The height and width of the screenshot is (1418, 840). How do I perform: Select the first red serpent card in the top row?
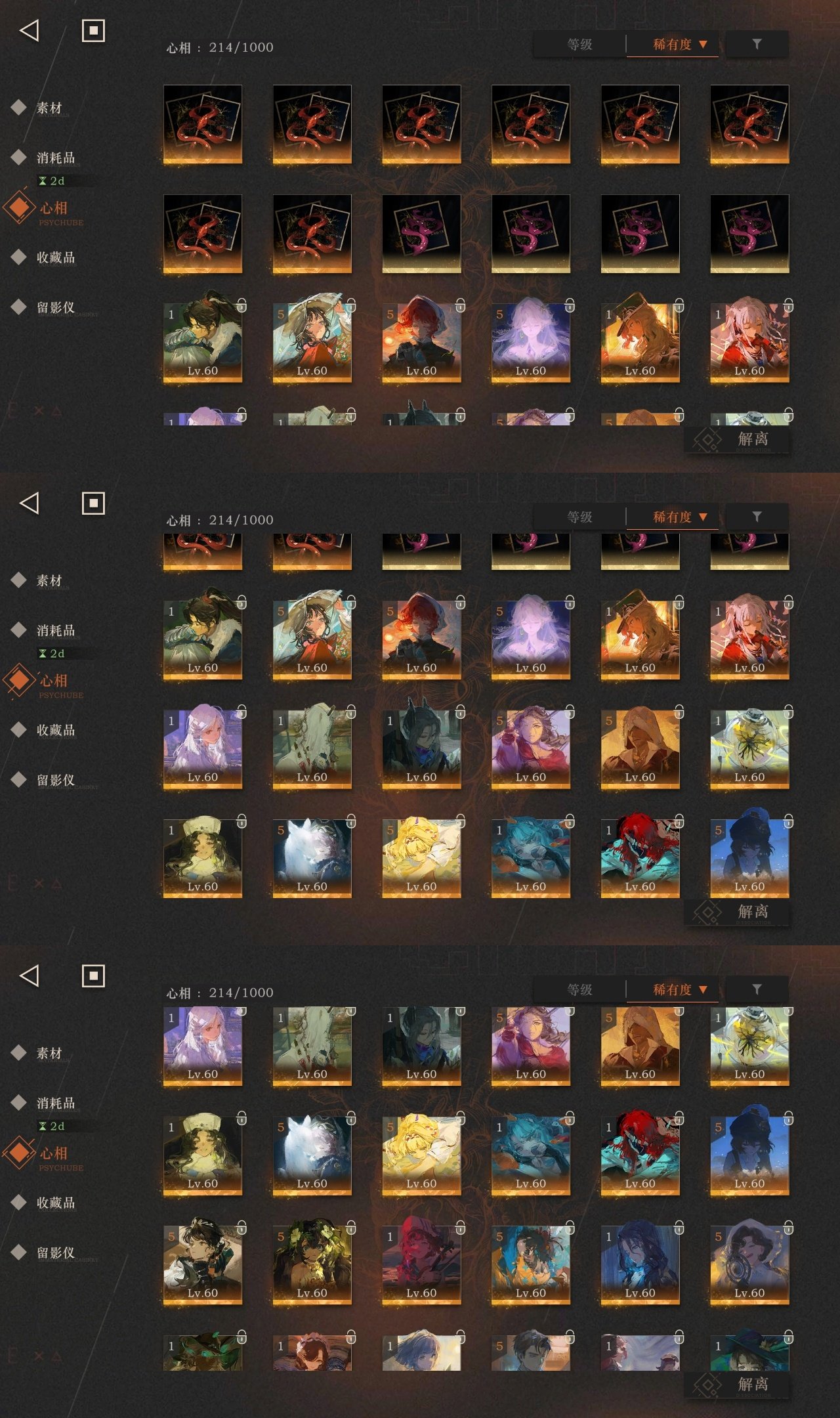(x=203, y=124)
